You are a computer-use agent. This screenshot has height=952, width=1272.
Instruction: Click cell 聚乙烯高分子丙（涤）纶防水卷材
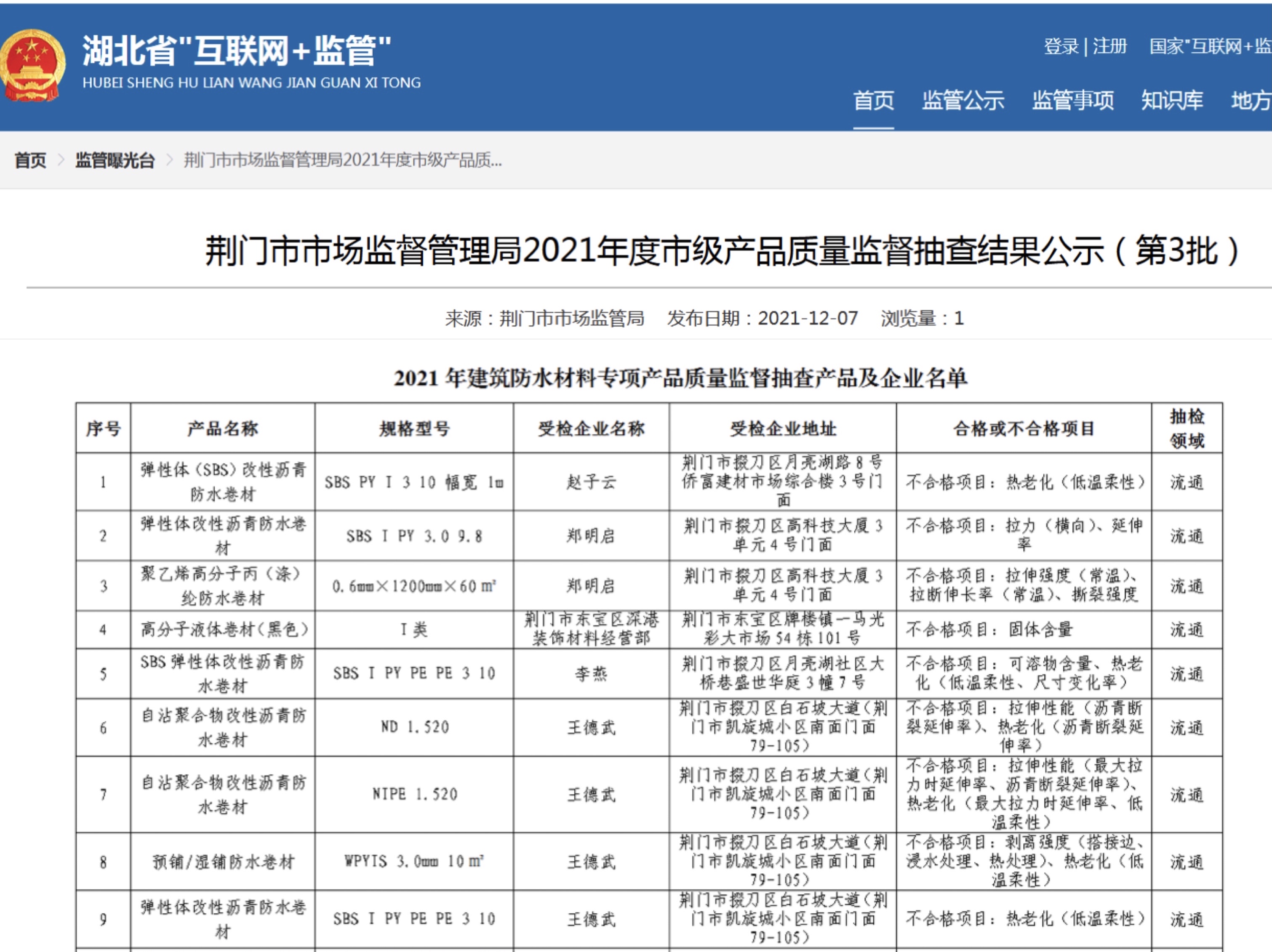223,586
